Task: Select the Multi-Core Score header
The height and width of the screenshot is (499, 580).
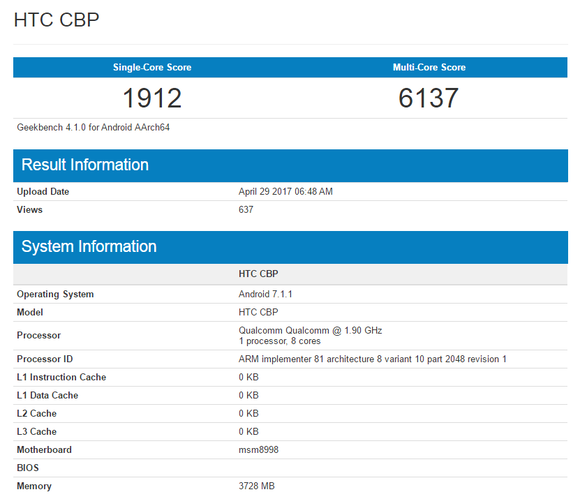Action: (x=429, y=67)
